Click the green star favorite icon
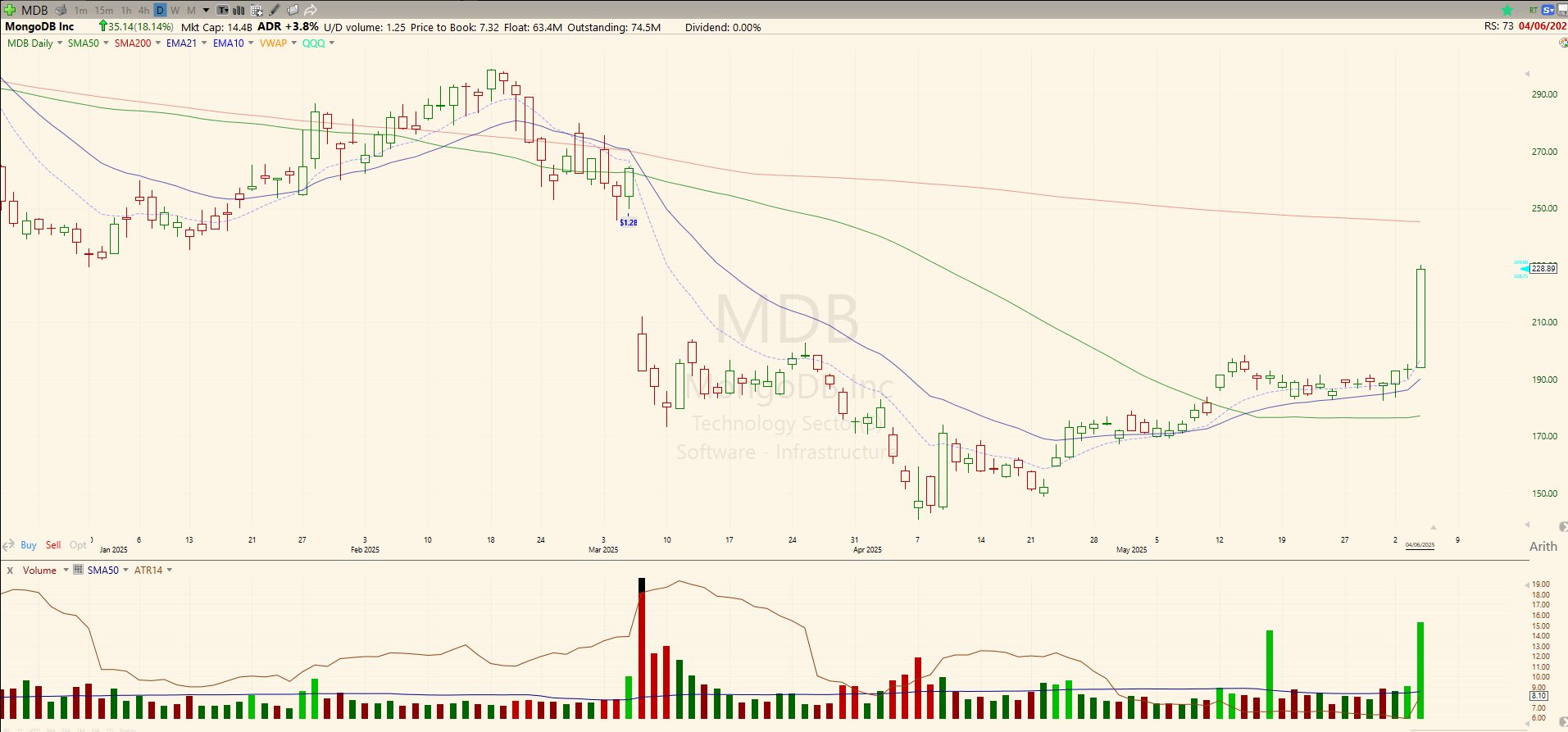 point(1507,10)
